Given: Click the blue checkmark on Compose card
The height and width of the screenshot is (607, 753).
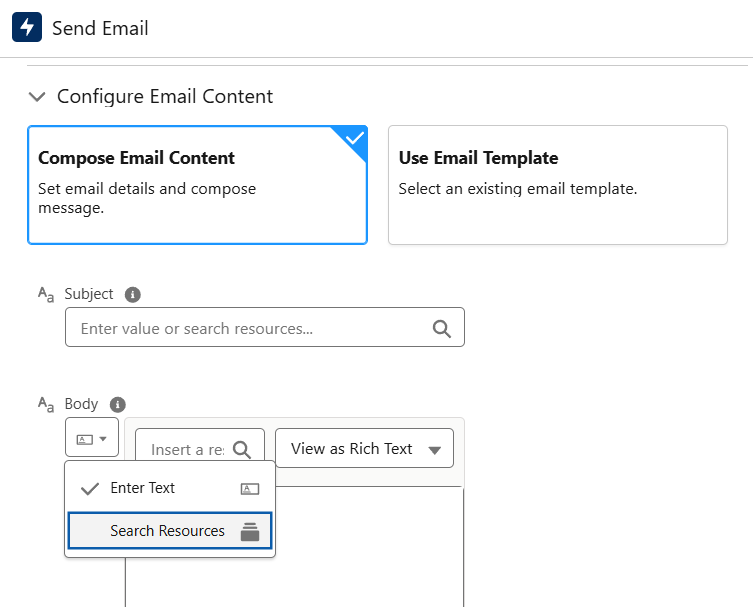Looking at the screenshot, I should [x=354, y=139].
